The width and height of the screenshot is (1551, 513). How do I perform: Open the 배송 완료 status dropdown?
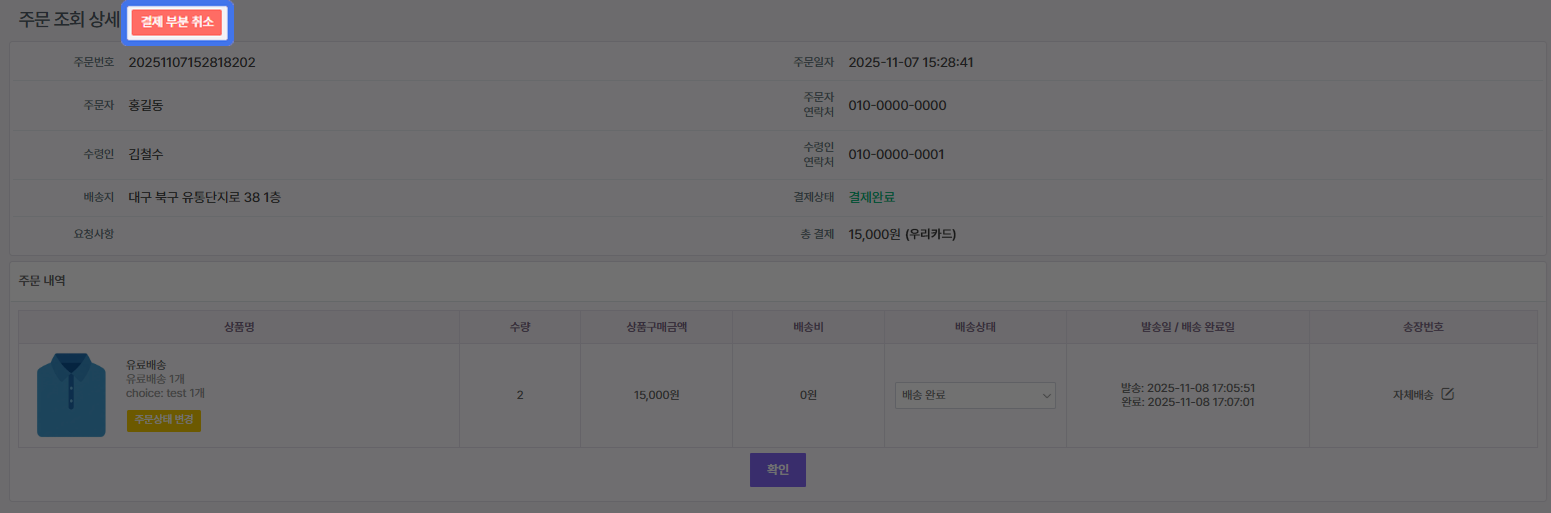tap(975, 395)
